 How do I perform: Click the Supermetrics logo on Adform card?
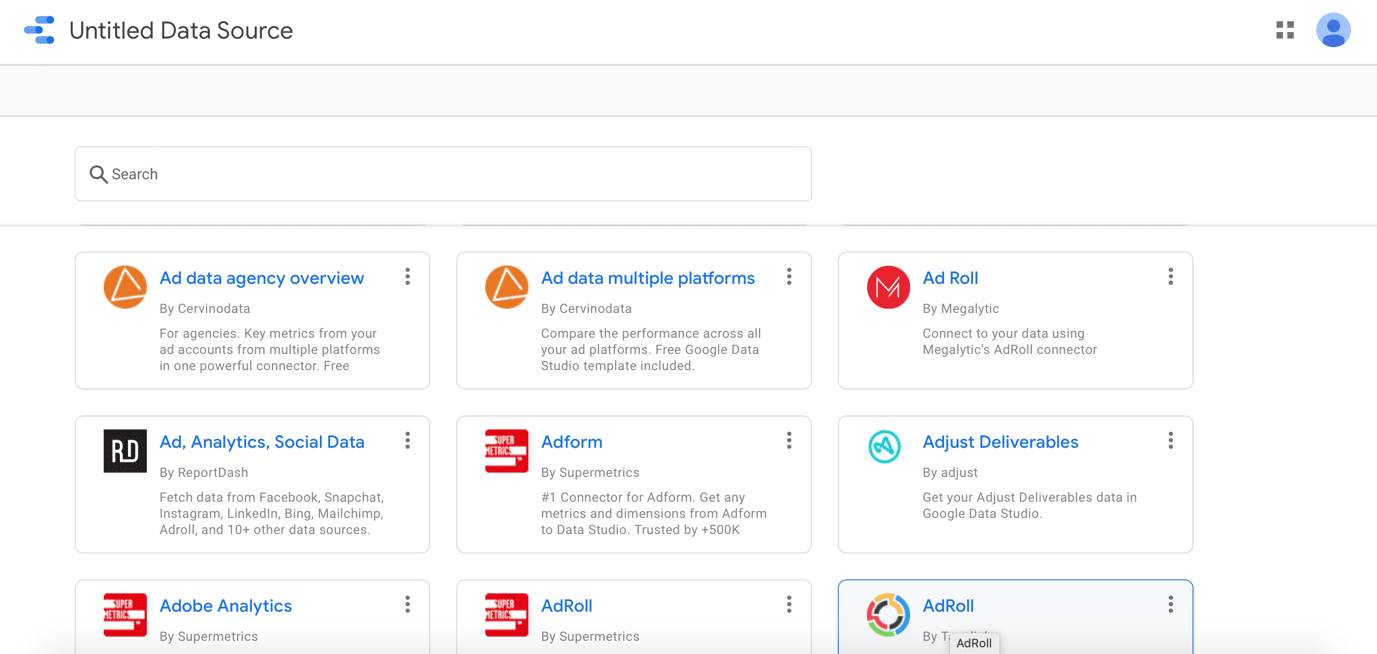507,451
